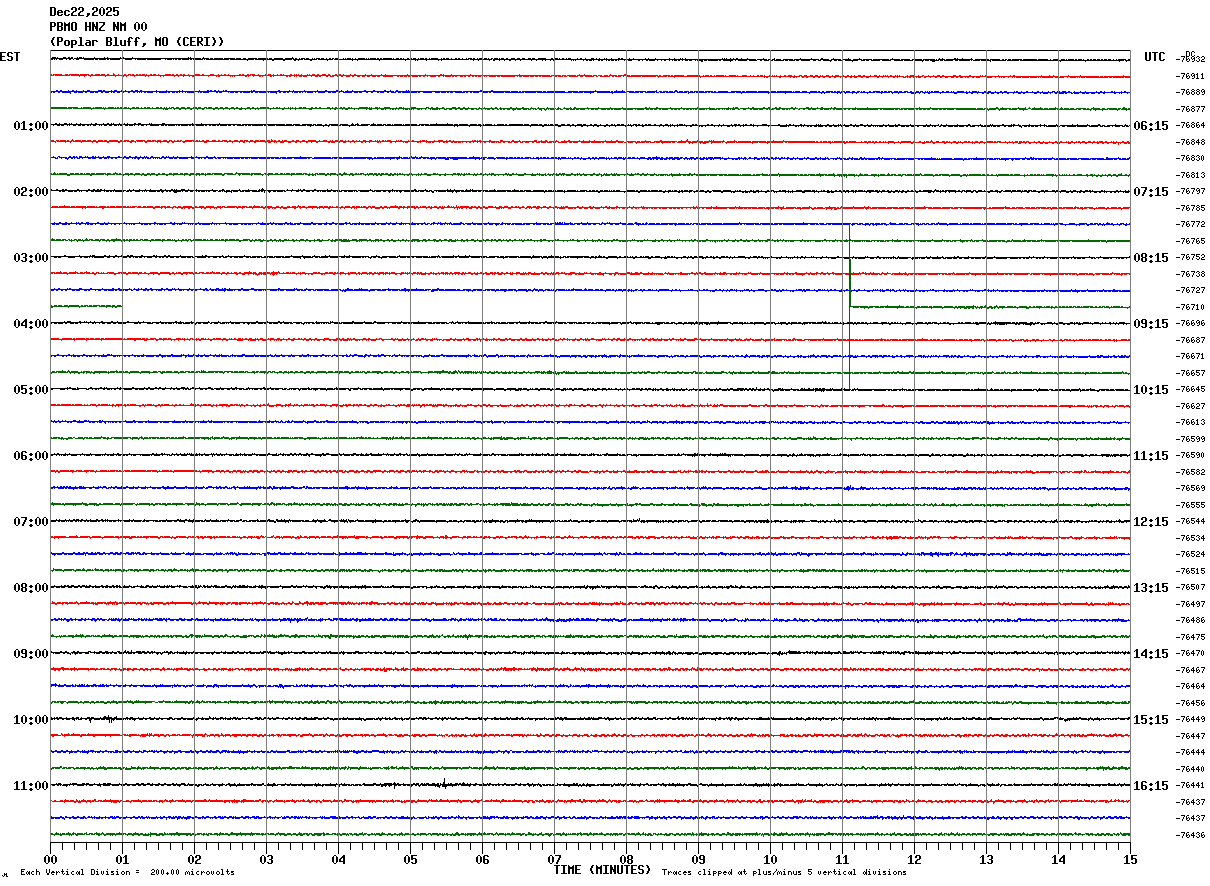This screenshot has height=886, width=1210.
Task: Click the -76797 DC offset value
Action: click(1191, 191)
